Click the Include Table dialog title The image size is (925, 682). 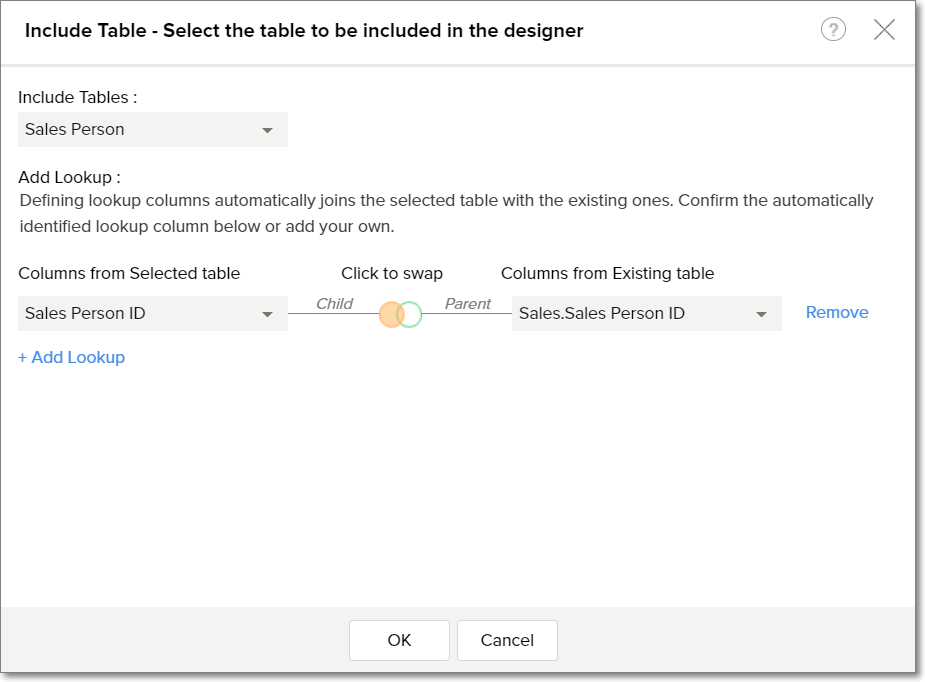coord(304,31)
